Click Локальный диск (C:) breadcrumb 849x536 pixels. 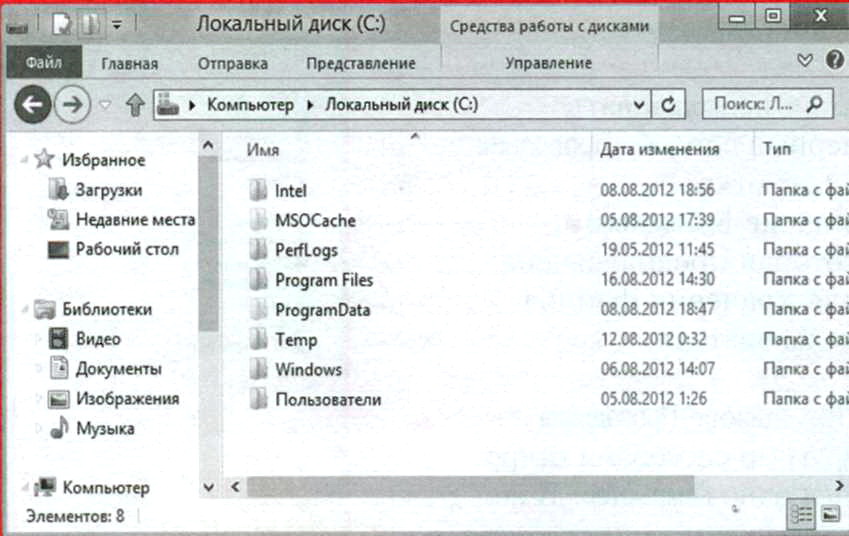point(401,104)
